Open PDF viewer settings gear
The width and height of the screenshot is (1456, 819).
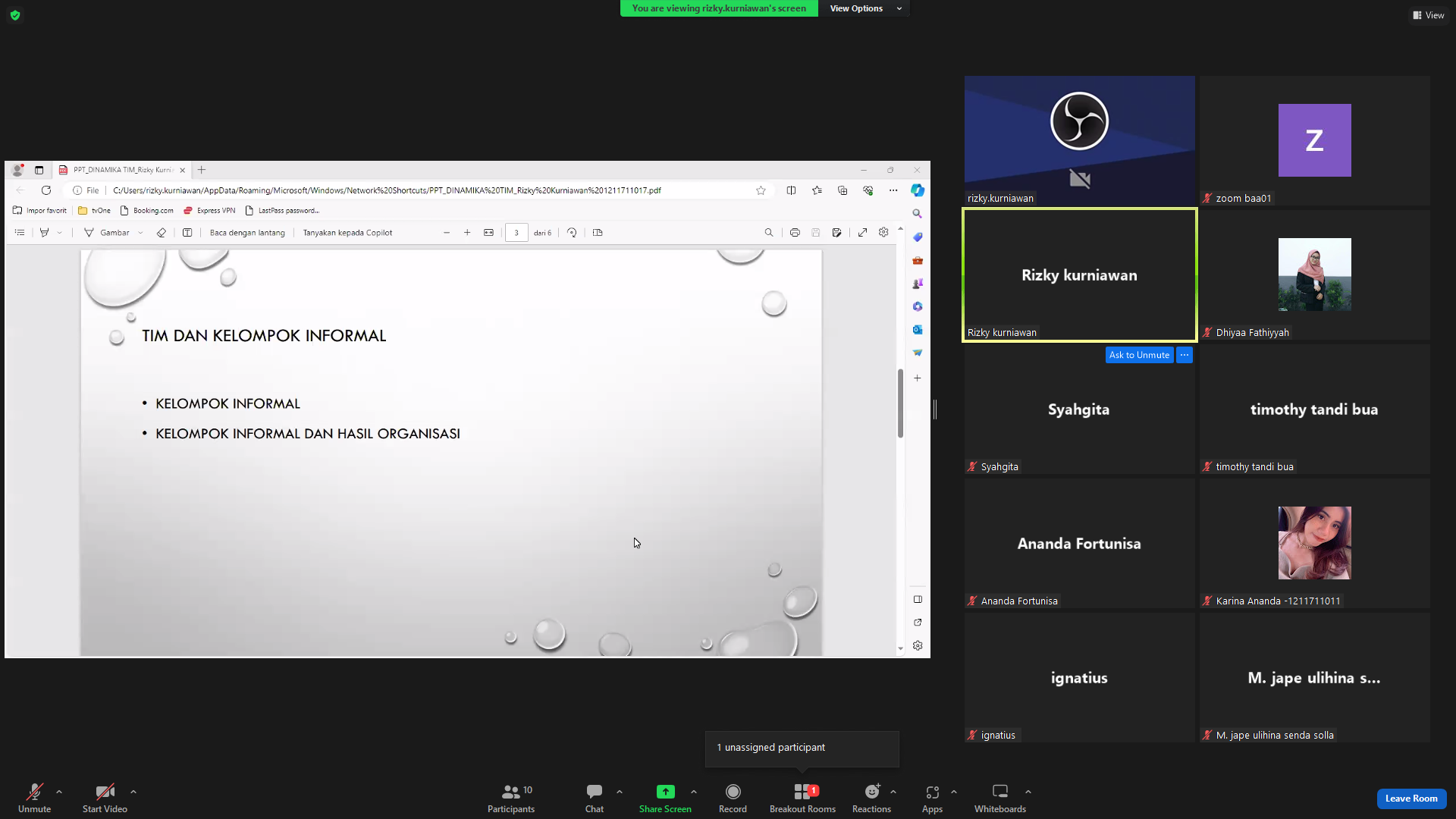[x=883, y=233]
